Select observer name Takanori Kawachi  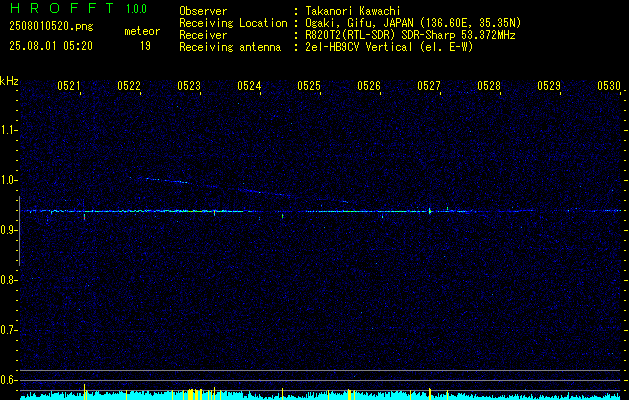coord(353,11)
